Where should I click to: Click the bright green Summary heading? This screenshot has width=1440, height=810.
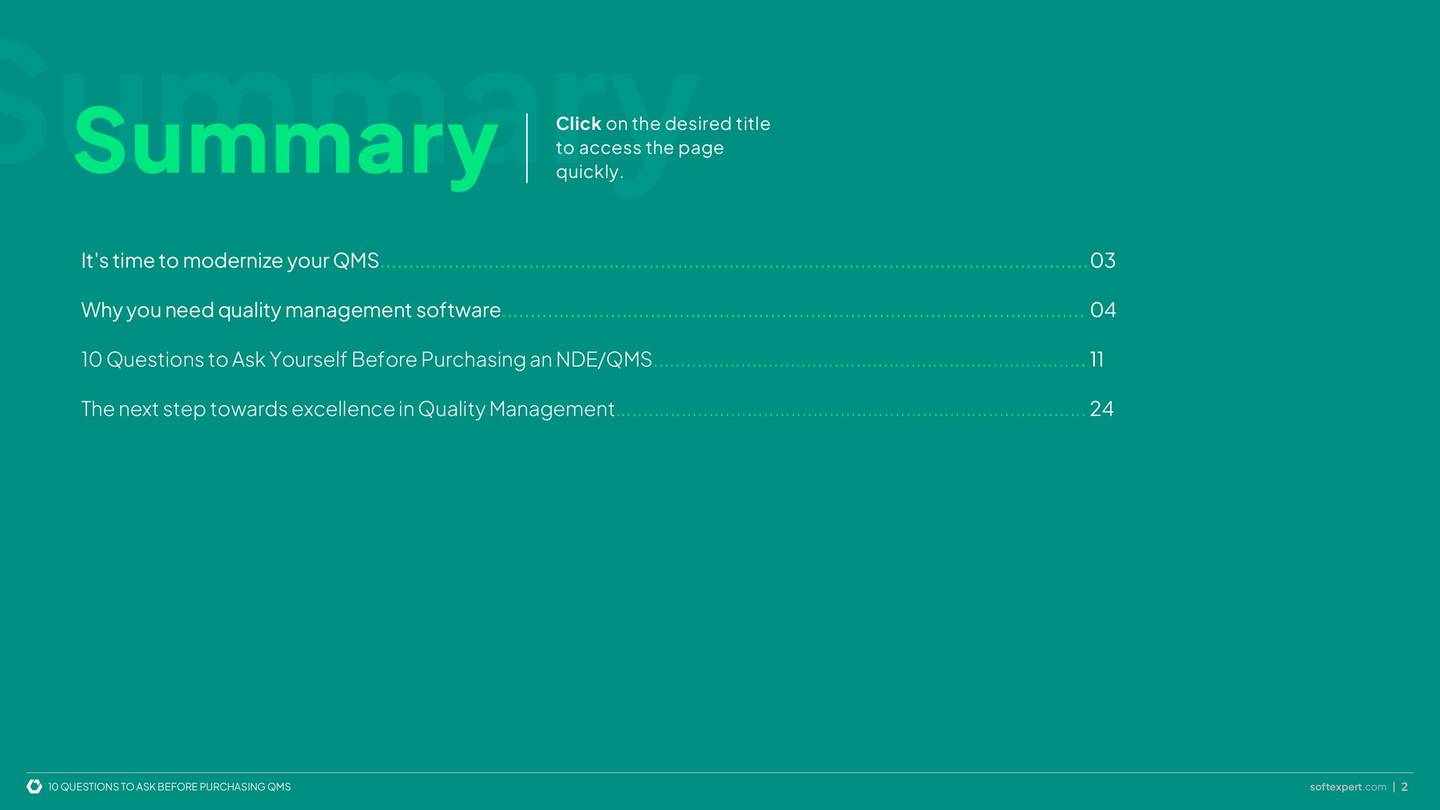pyautogui.click(x=285, y=142)
